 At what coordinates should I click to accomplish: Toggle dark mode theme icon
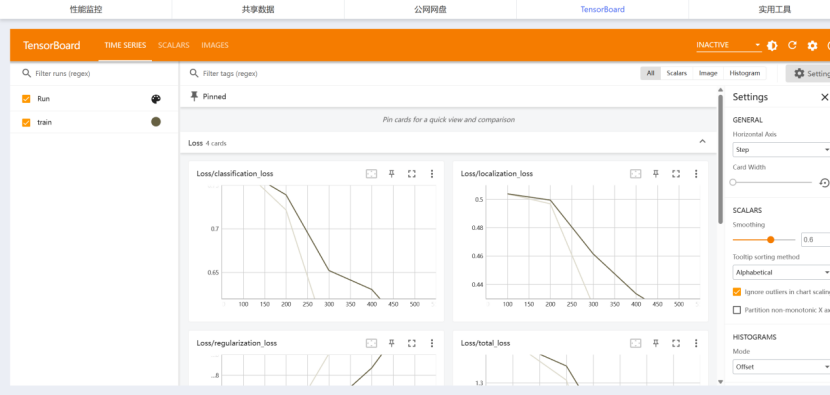click(772, 46)
